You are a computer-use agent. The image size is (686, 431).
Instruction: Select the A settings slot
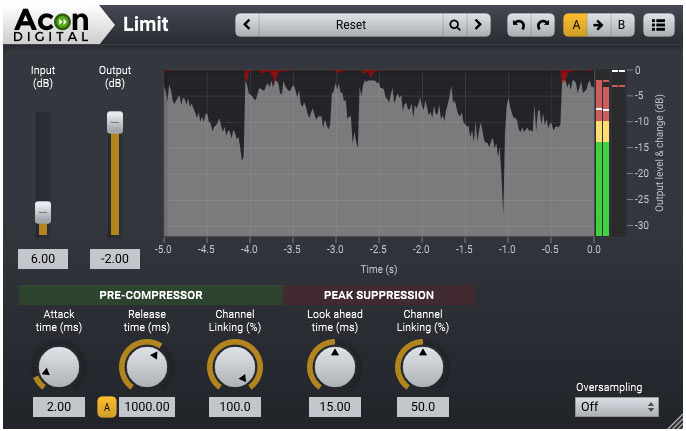[576, 25]
